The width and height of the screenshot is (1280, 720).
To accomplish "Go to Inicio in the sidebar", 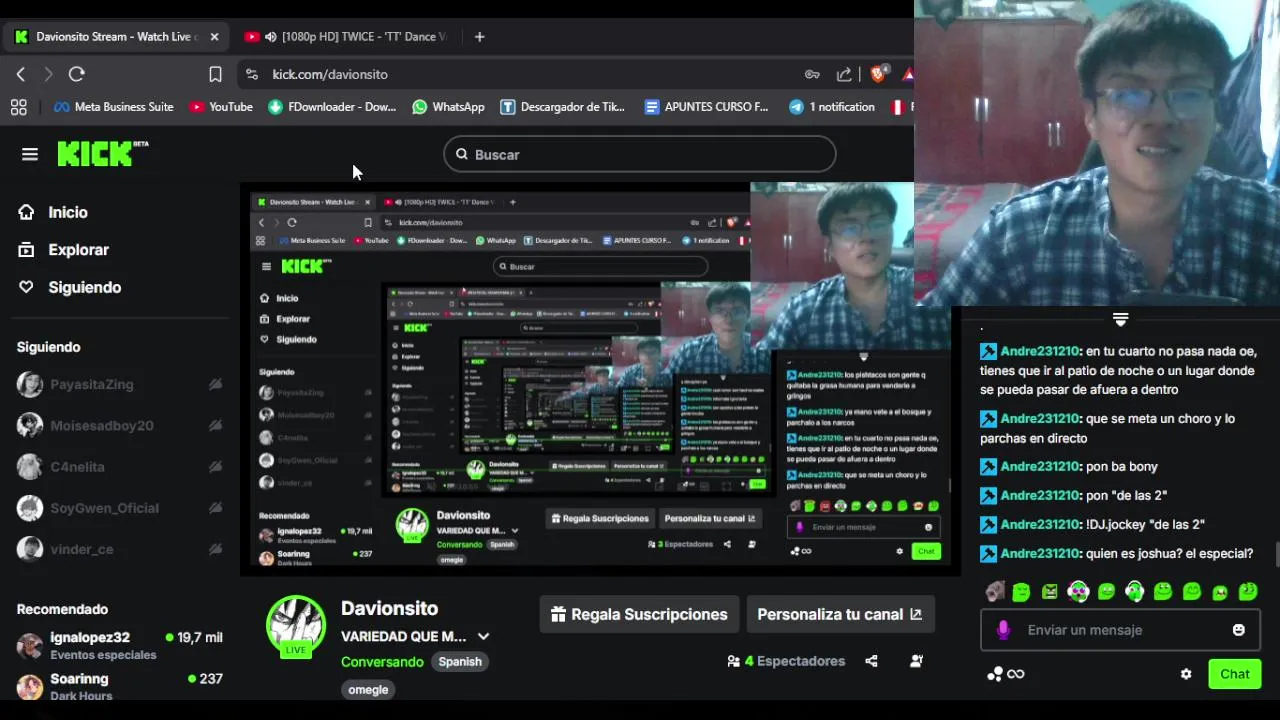I will (54, 212).
